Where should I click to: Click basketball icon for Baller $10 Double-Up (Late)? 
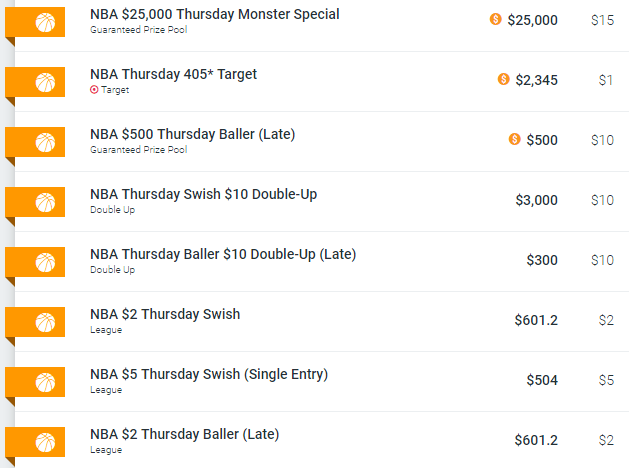[45, 261]
